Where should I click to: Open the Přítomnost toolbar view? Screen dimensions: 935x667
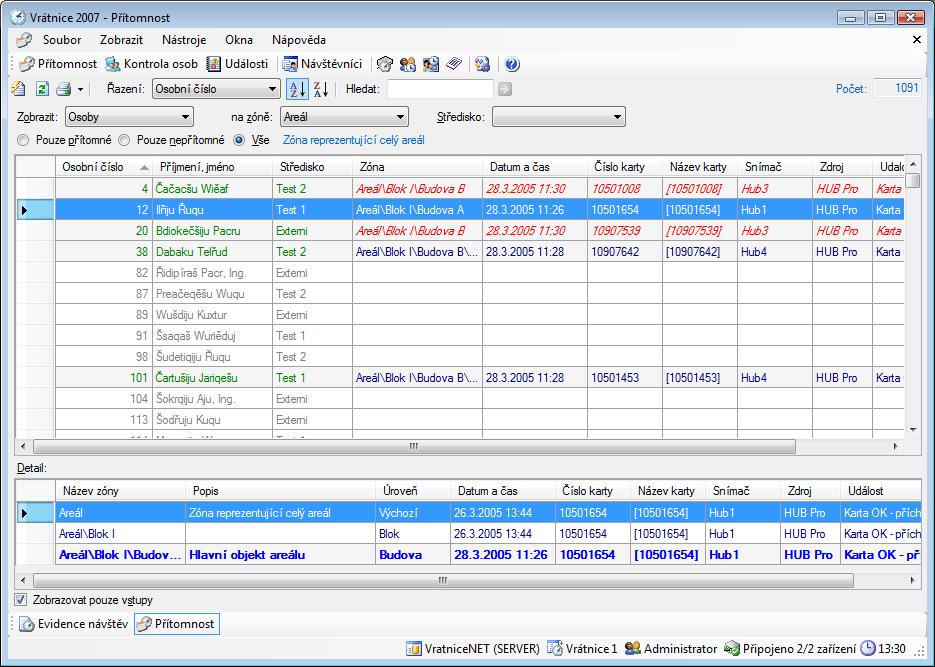pyautogui.click(x=58, y=64)
